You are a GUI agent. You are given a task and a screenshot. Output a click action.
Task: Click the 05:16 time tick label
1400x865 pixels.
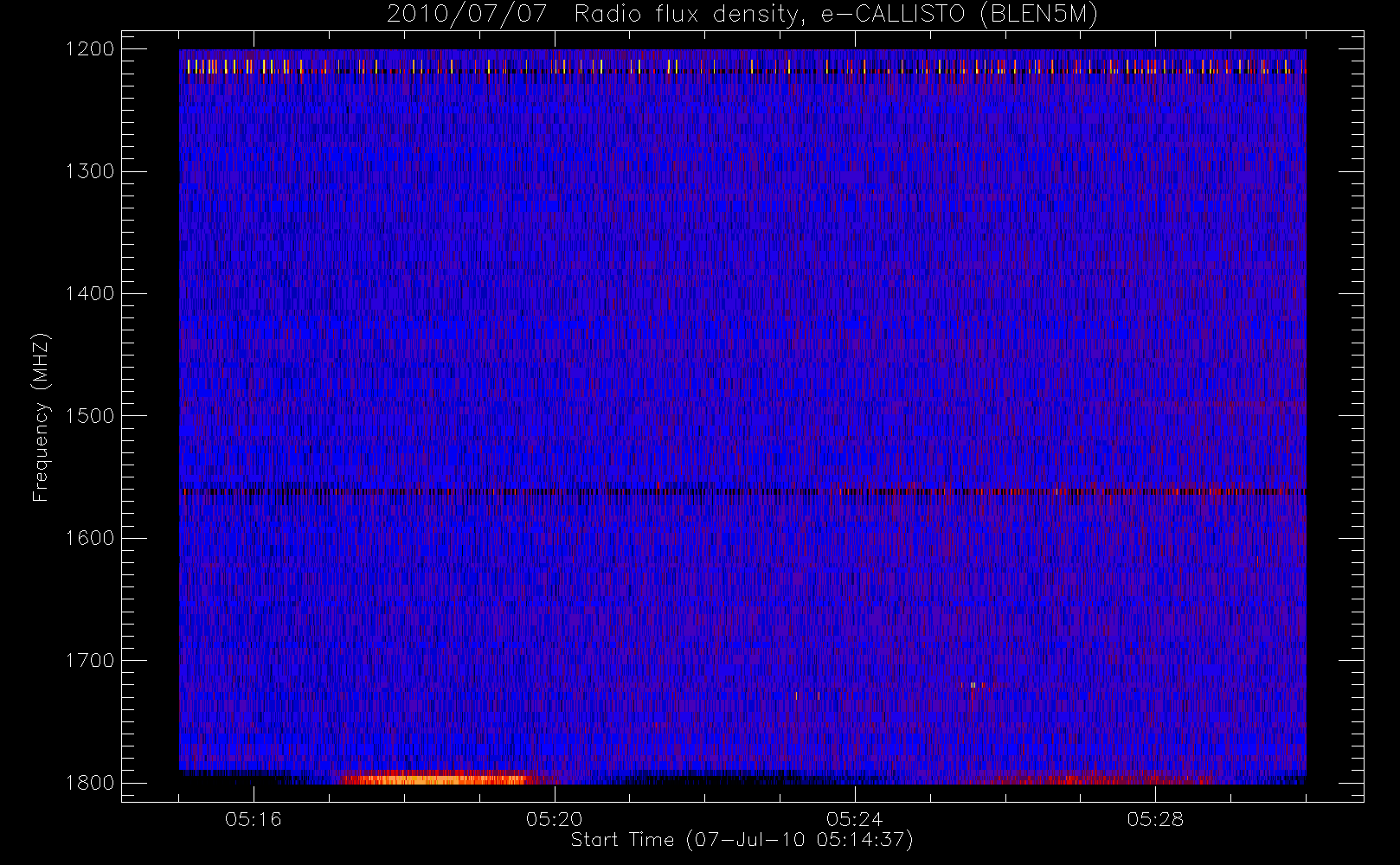pos(254,818)
